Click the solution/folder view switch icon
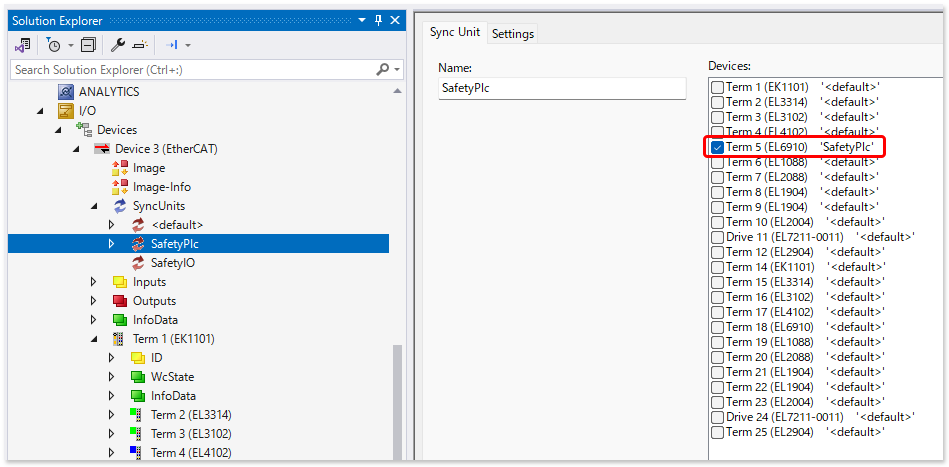 [x=22, y=45]
